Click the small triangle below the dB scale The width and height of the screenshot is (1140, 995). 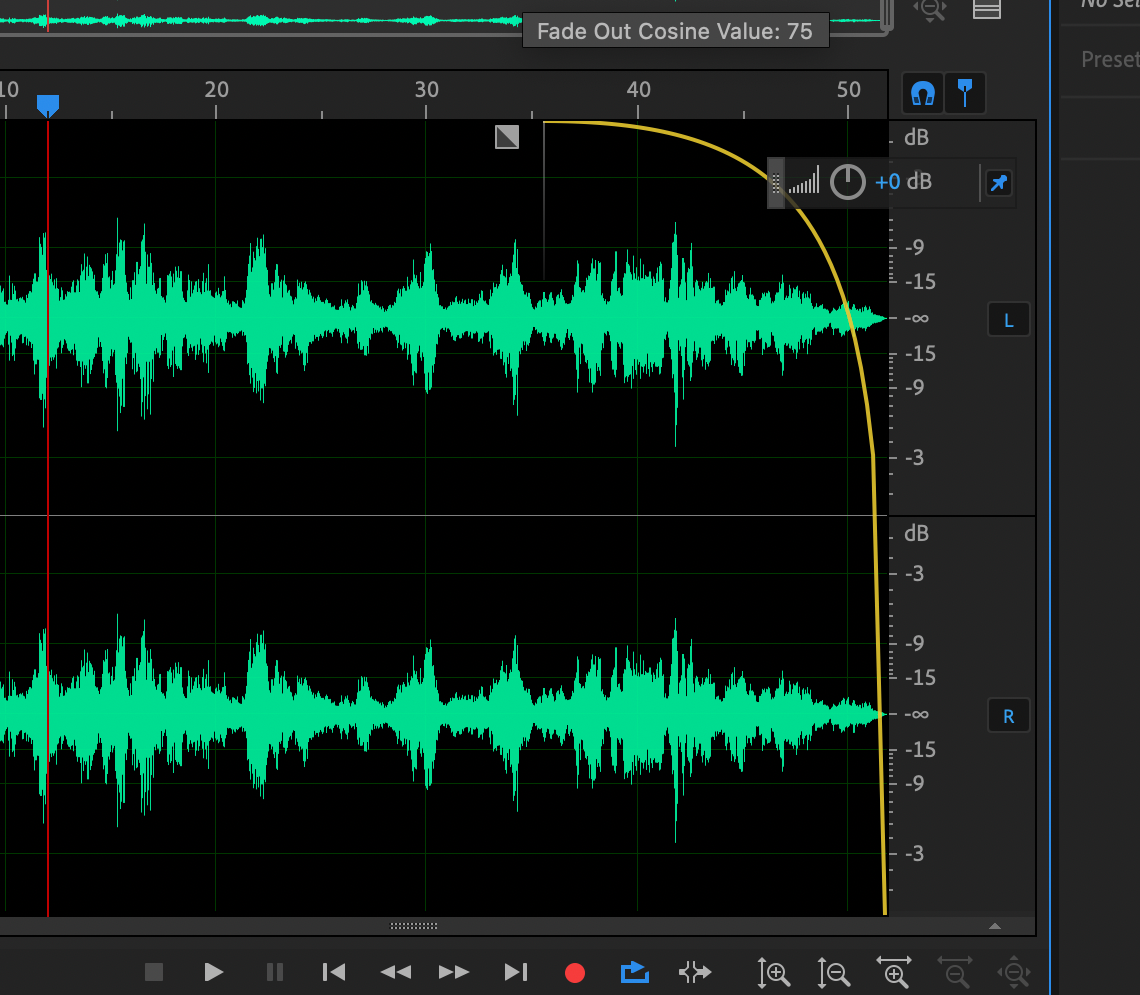[x=995, y=926]
